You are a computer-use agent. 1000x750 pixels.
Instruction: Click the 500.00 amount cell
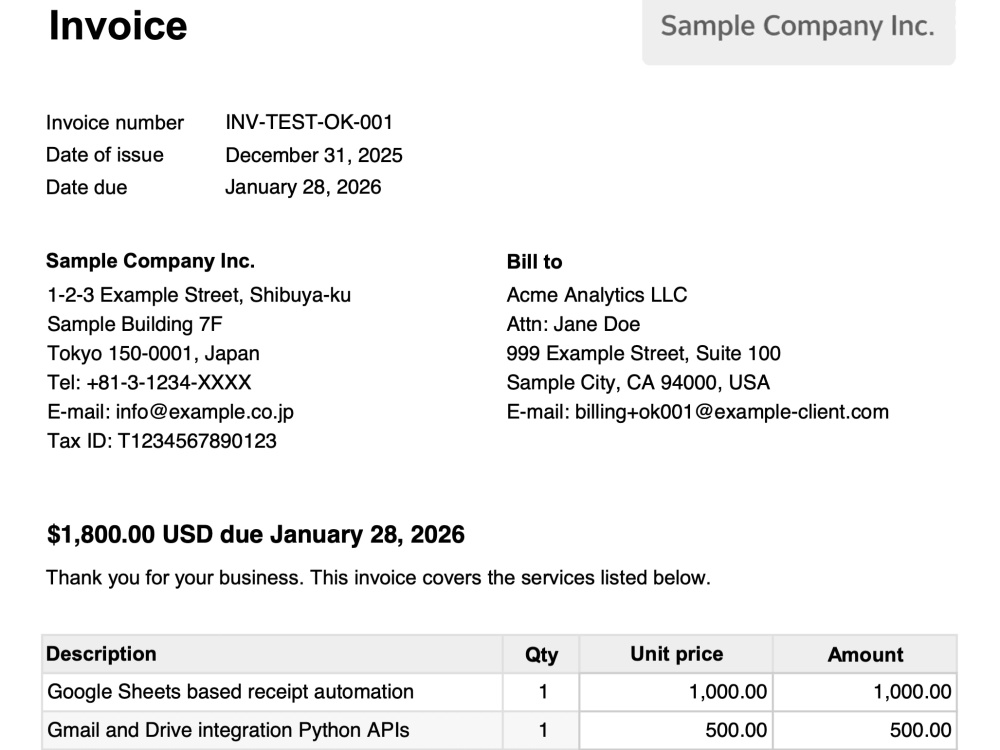click(x=865, y=731)
